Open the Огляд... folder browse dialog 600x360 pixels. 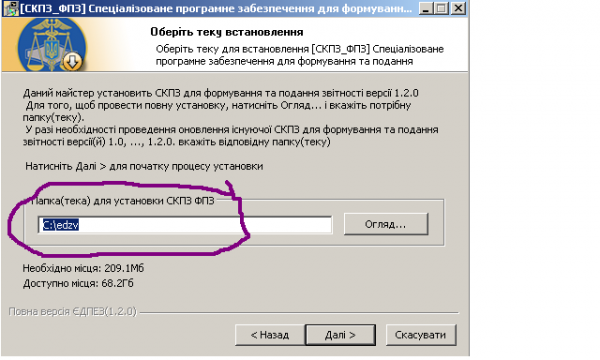[386, 224]
